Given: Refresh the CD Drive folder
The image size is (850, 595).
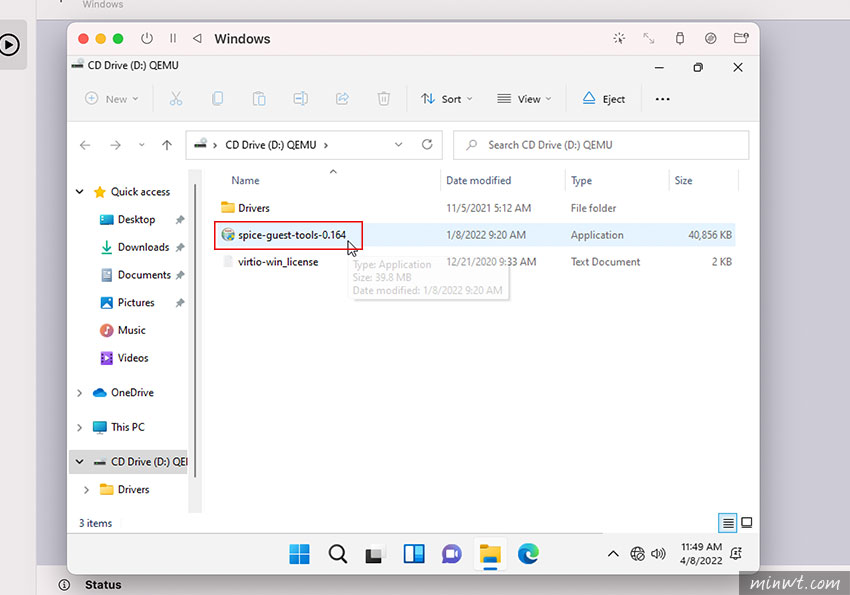Looking at the screenshot, I should click(x=427, y=145).
